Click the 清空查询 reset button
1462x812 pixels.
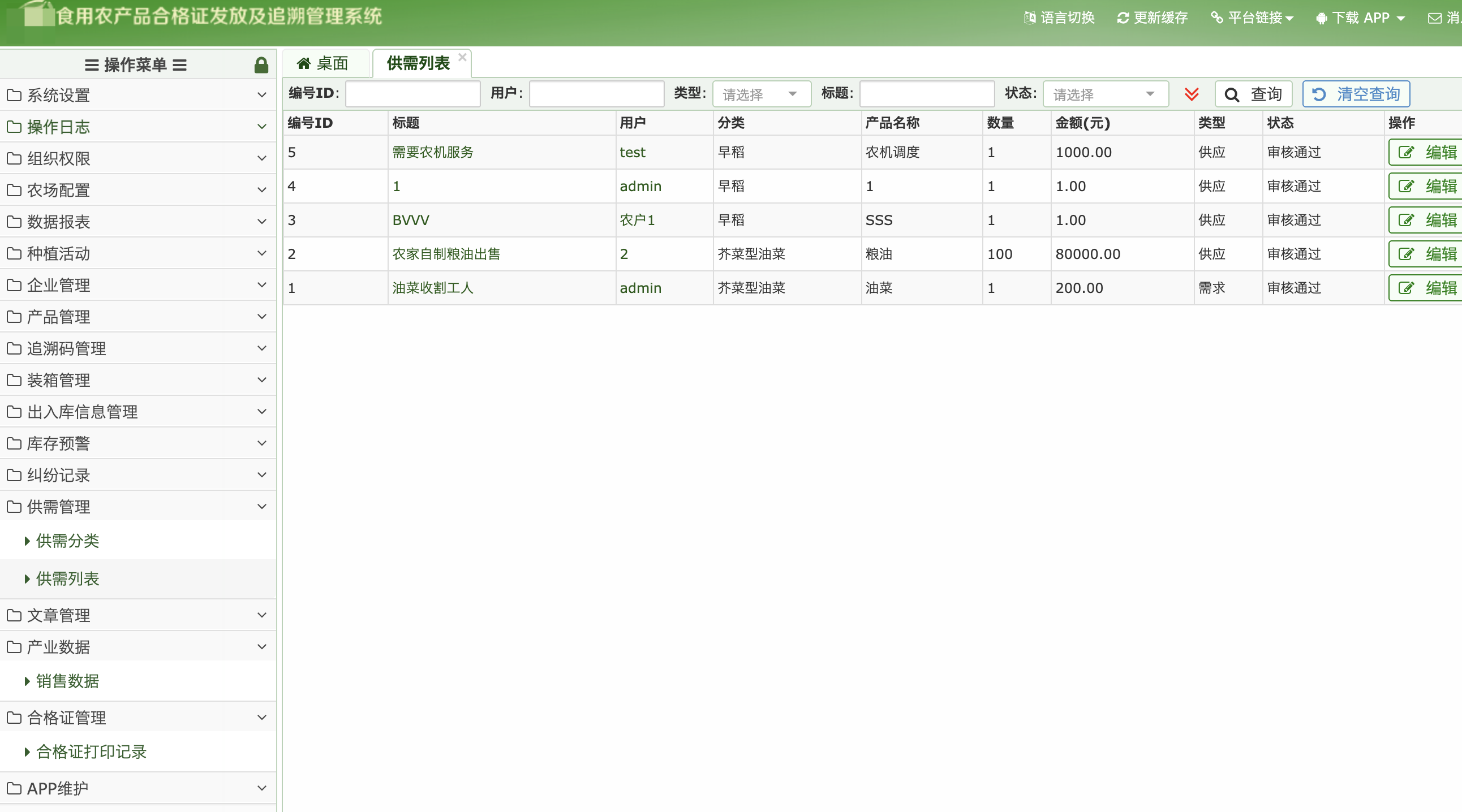click(1355, 94)
